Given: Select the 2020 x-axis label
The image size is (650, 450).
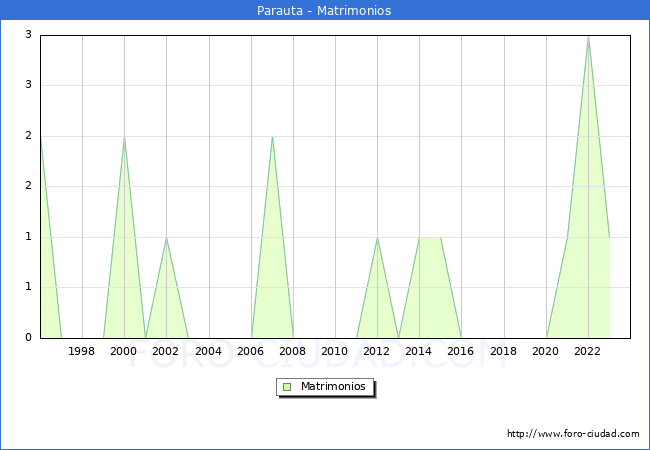Looking at the screenshot, I should click(546, 351).
